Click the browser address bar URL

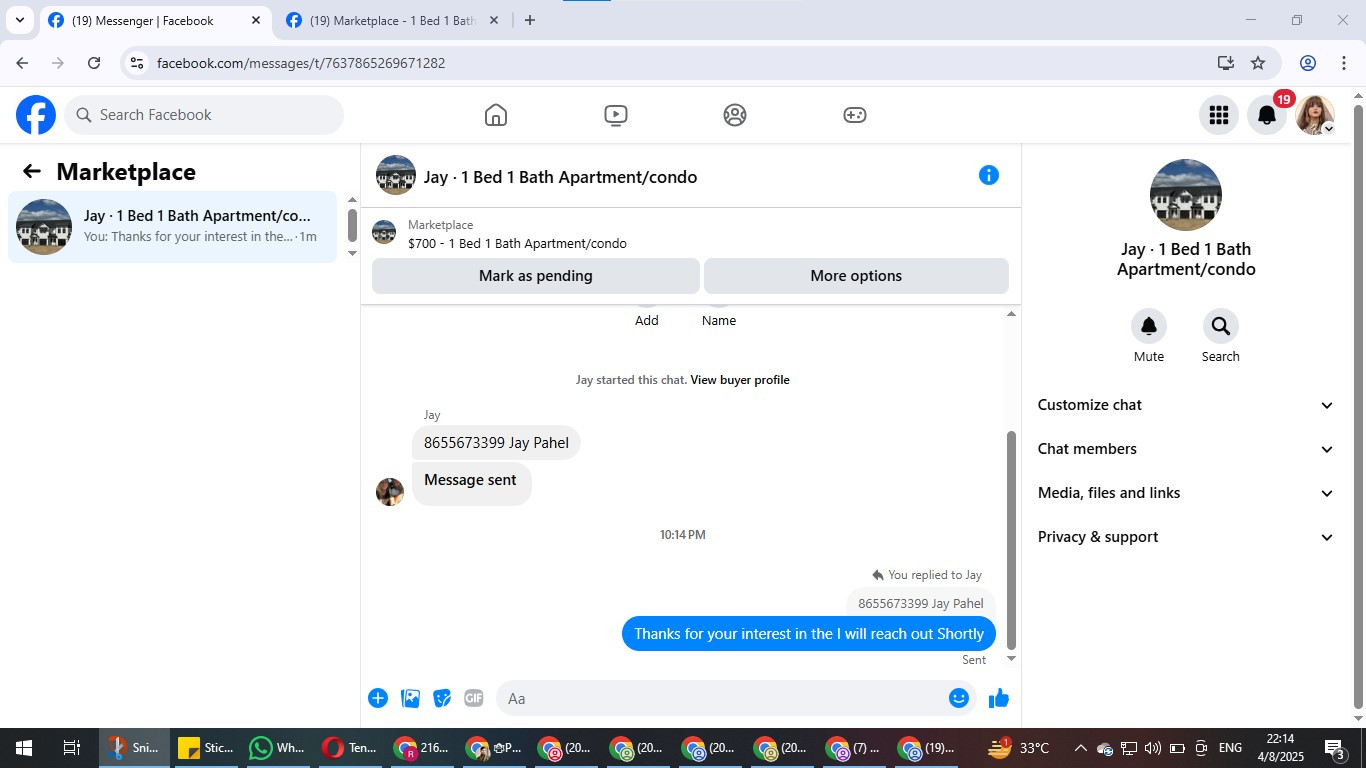point(301,63)
